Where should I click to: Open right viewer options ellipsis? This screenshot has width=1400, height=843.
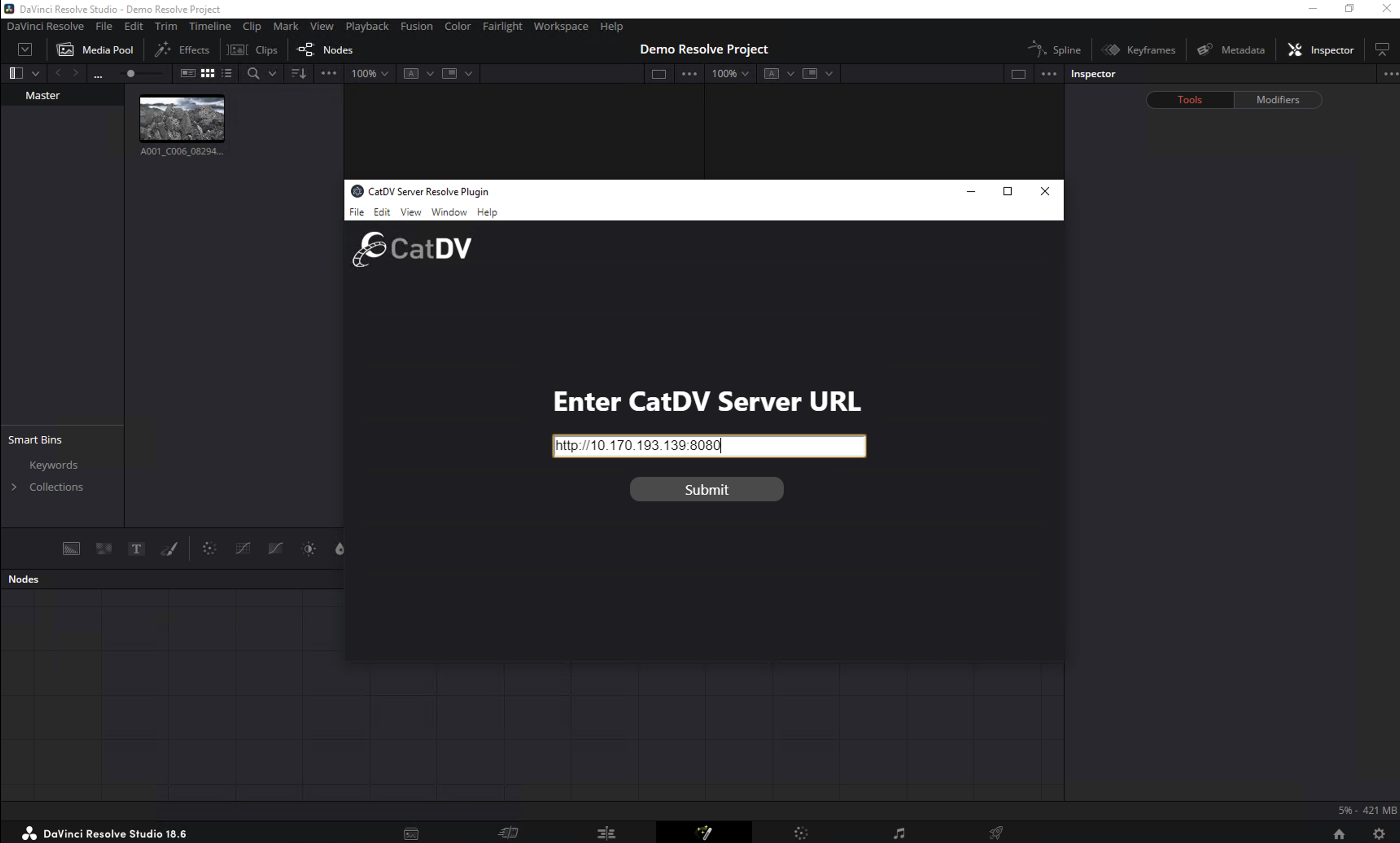(x=1049, y=74)
